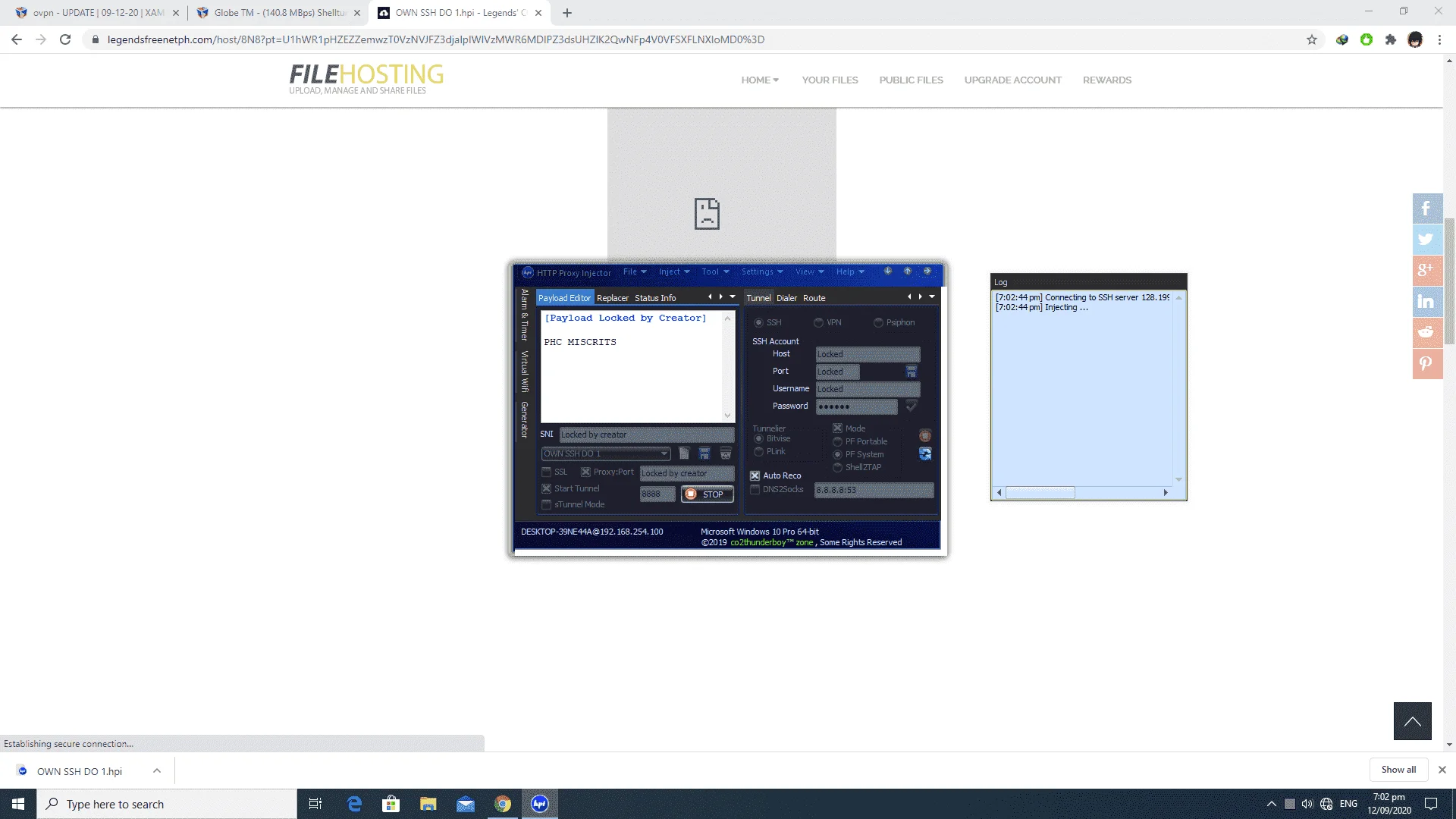Open the Virtual Wifi side tab
The width and height of the screenshot is (1456, 819).
click(x=524, y=372)
